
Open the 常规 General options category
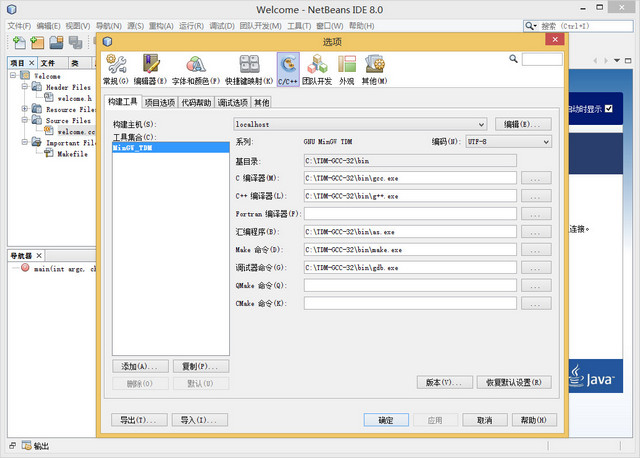[116, 69]
